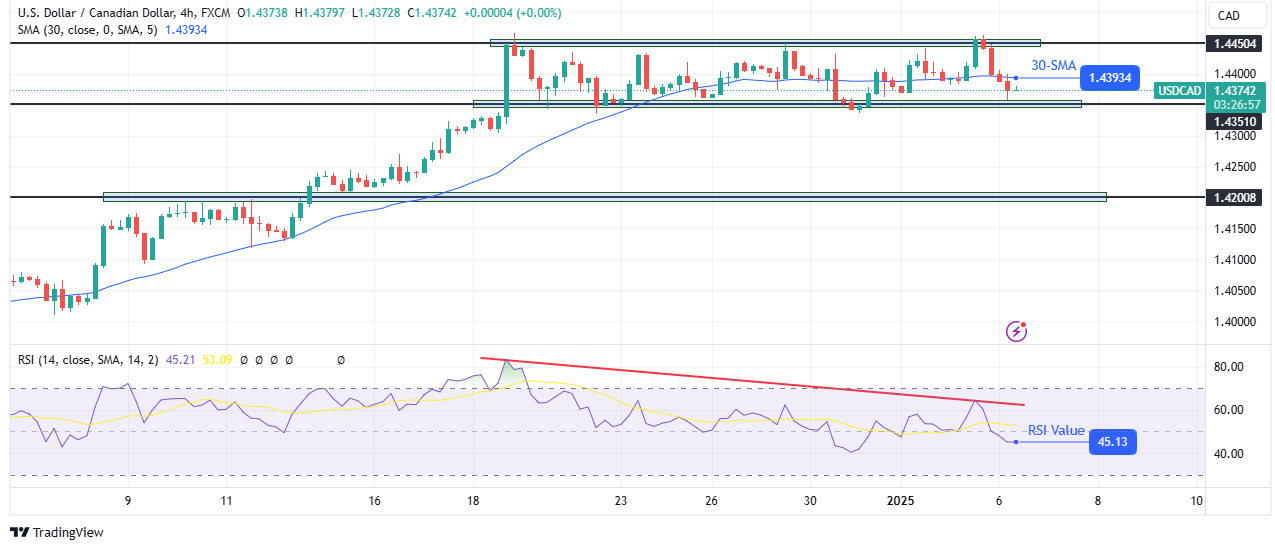The width and height of the screenshot is (1275, 550).
Task: Click the TradingView logo
Action: coord(56,533)
